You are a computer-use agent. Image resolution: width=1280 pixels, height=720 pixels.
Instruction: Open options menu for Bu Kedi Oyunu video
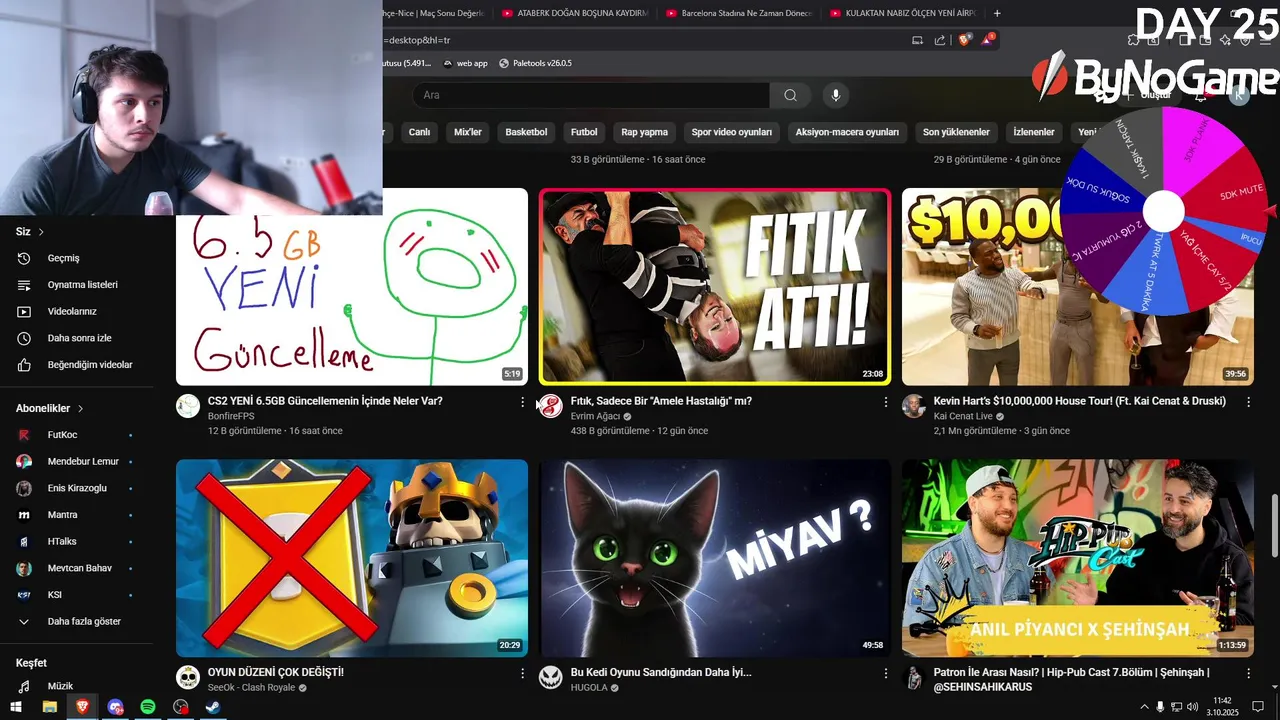(x=885, y=674)
